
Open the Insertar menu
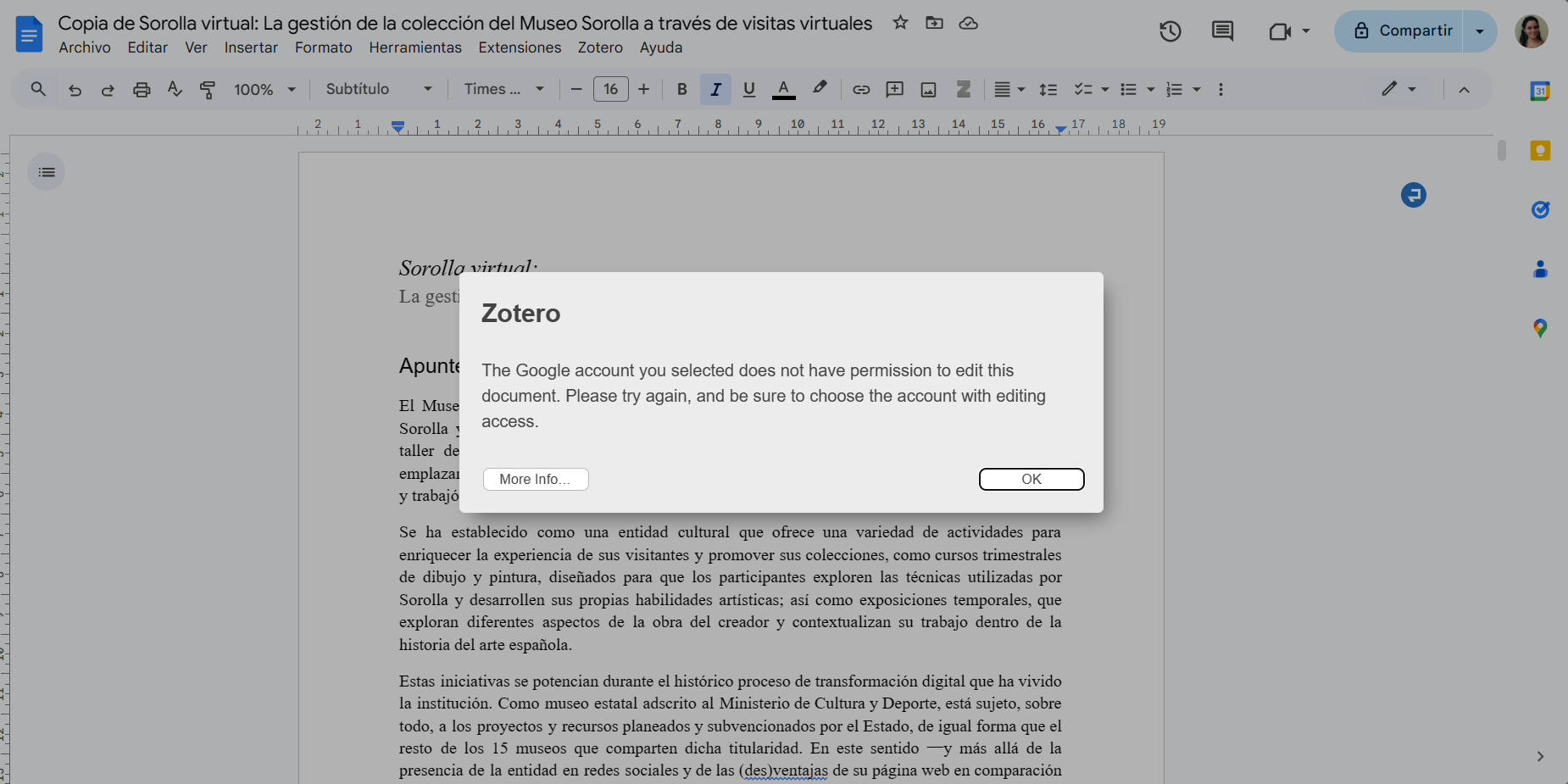click(251, 47)
